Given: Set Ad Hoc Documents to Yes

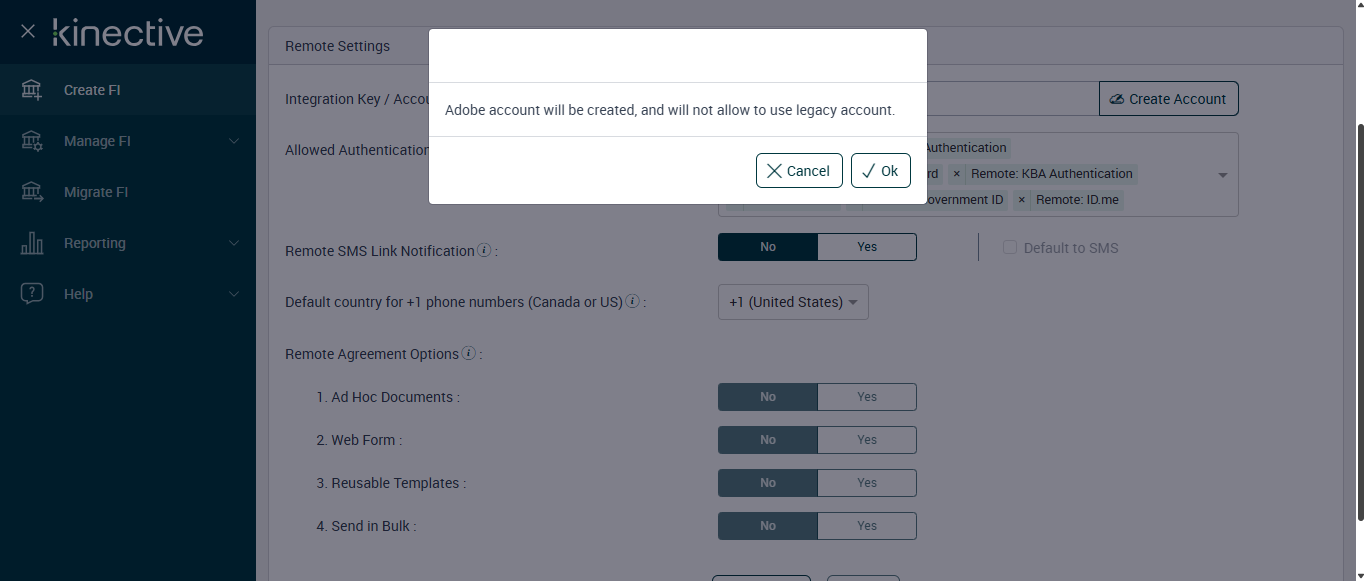Looking at the screenshot, I should click(866, 397).
